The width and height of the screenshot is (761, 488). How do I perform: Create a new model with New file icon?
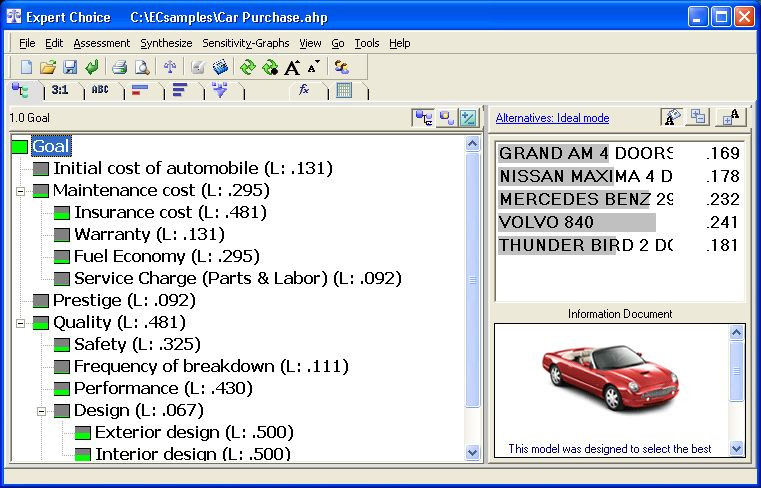click(x=26, y=67)
